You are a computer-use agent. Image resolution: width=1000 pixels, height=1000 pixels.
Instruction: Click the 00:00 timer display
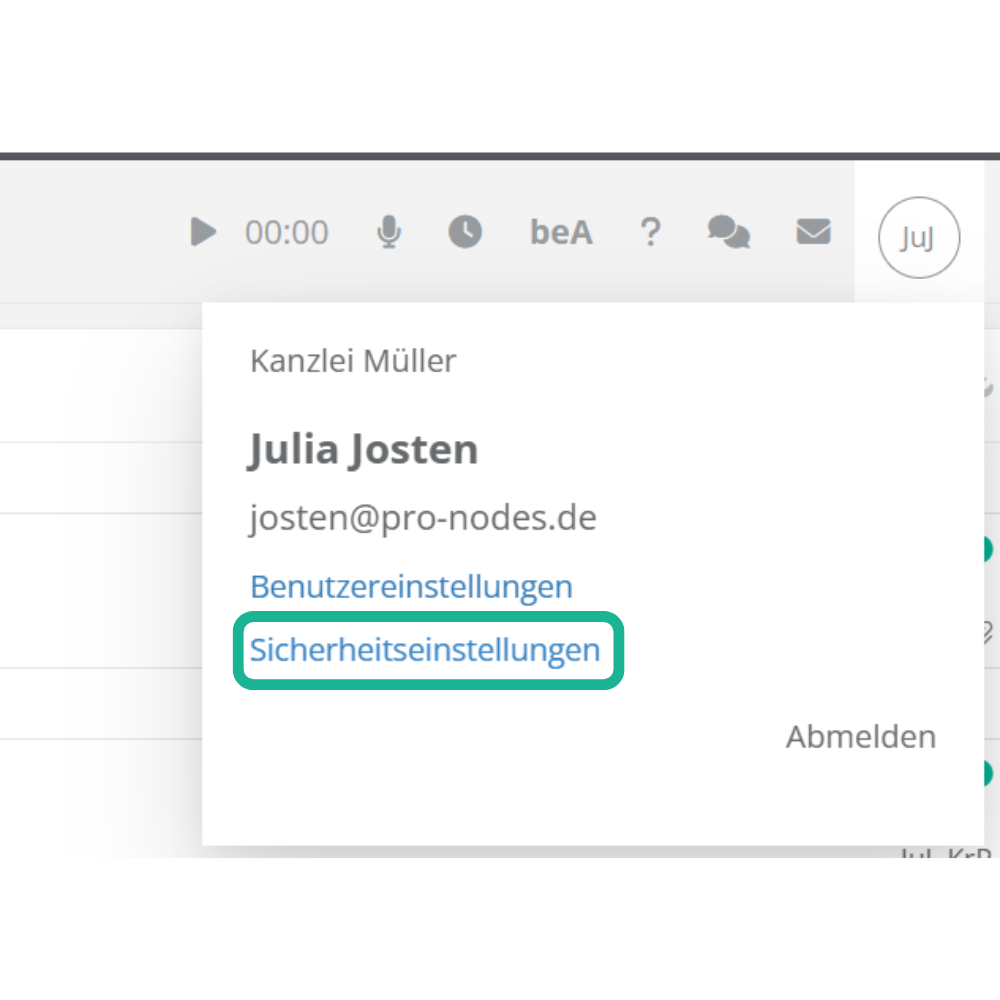[x=287, y=232]
